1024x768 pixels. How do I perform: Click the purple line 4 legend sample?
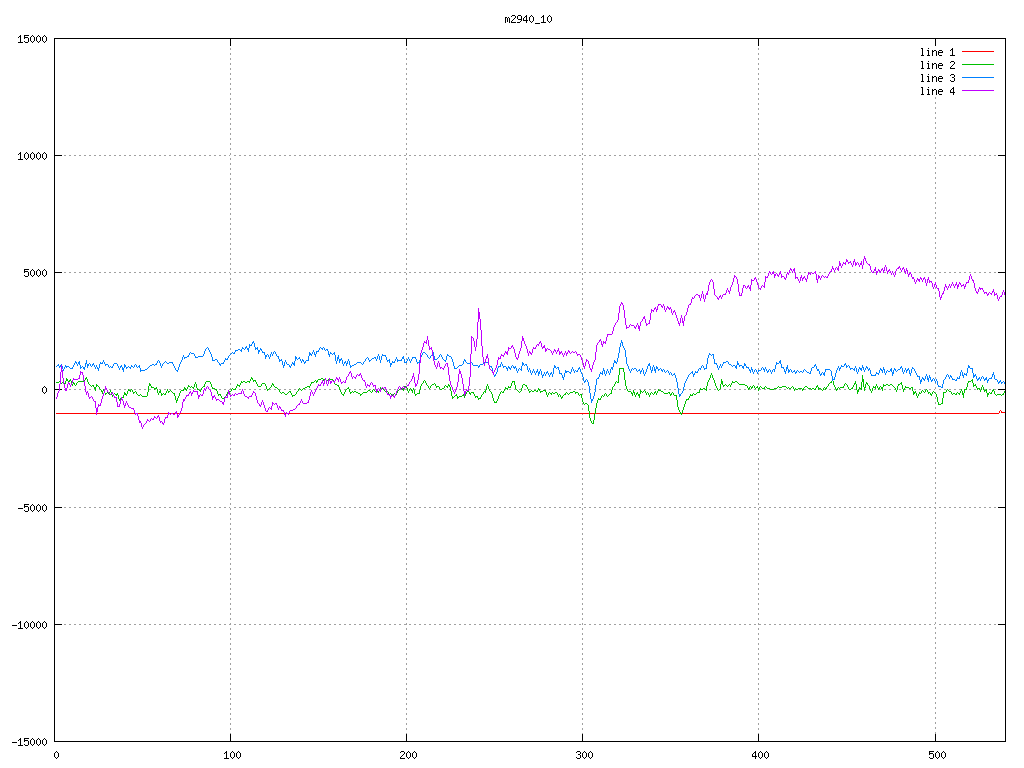tap(980, 91)
